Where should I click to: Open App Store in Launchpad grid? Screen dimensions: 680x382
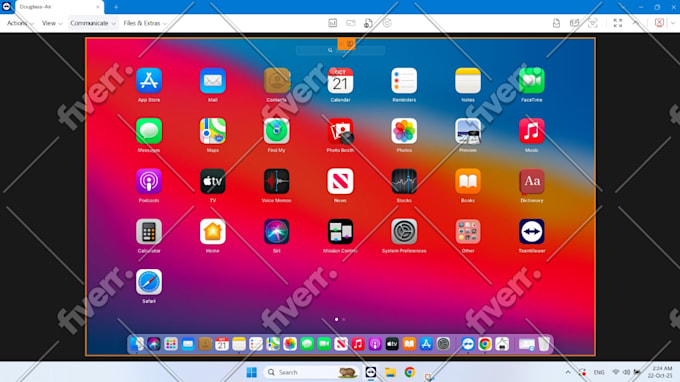149,81
